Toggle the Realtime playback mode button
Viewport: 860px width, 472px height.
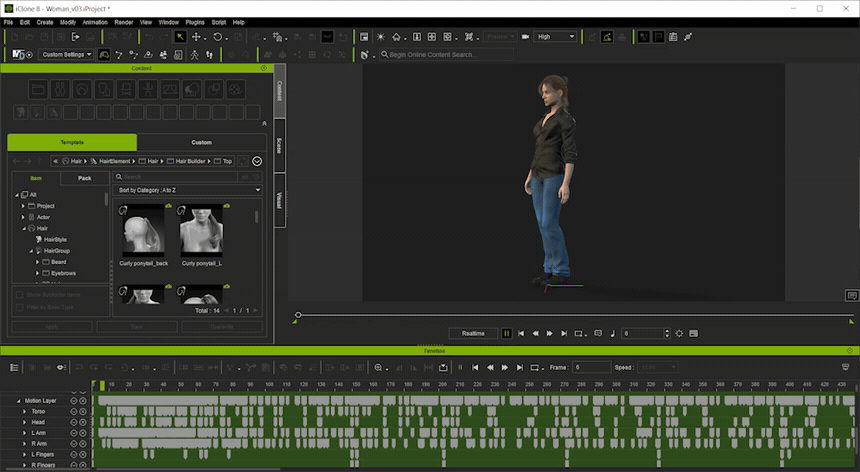click(473, 333)
